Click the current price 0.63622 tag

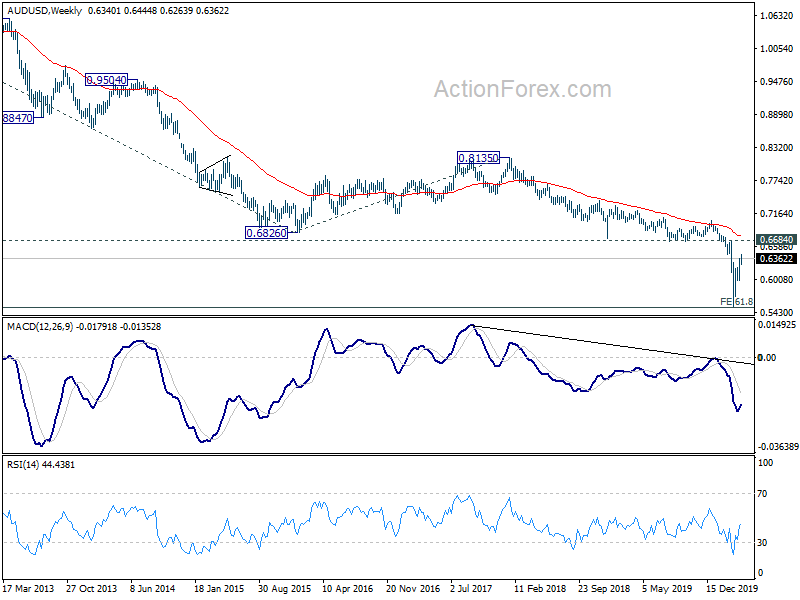[x=776, y=259]
